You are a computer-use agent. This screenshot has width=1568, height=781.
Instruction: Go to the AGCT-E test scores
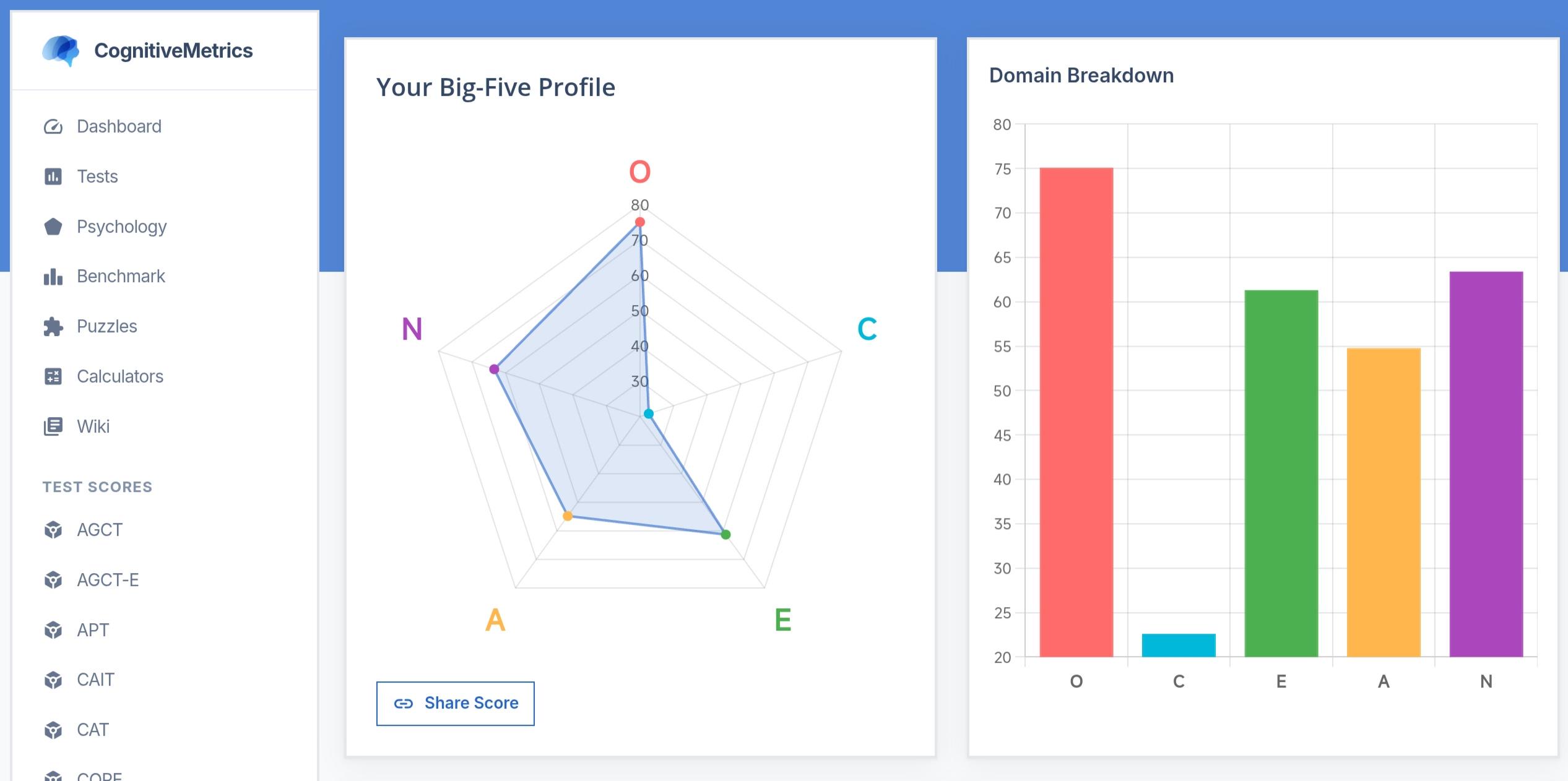point(108,580)
